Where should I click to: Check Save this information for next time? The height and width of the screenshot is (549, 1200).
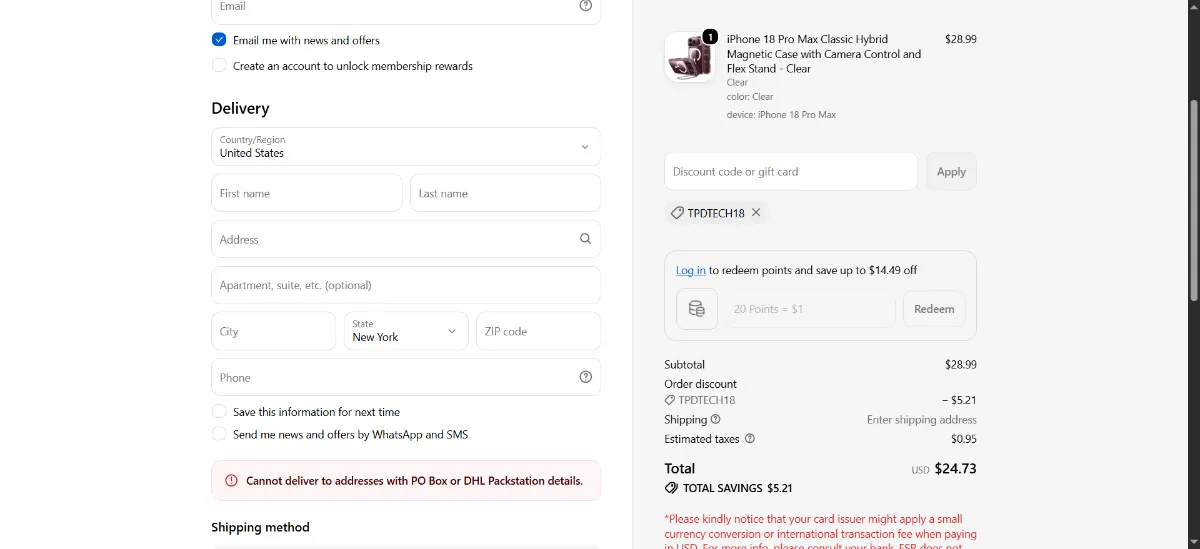click(x=219, y=412)
